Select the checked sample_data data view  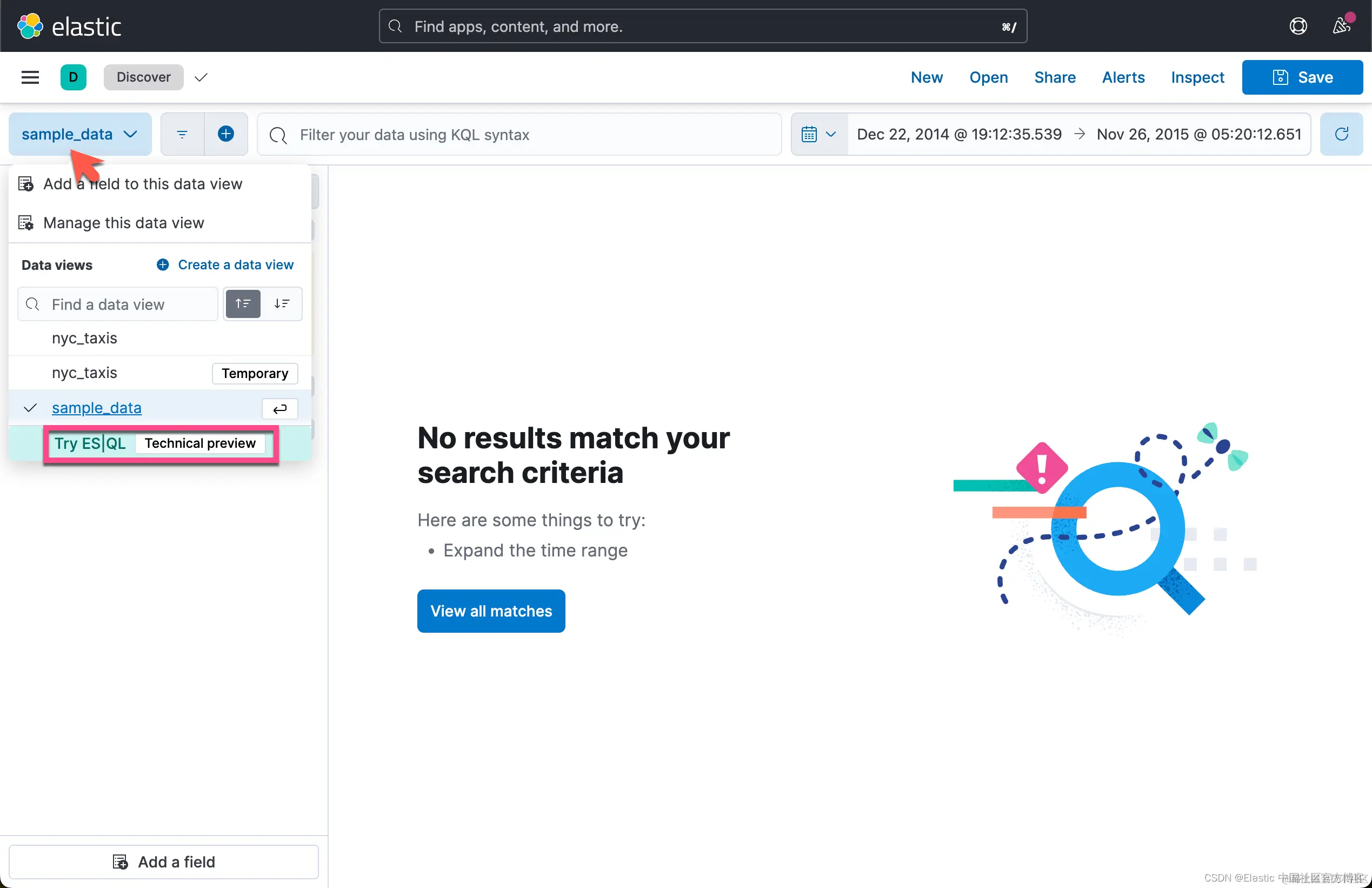tap(97, 408)
